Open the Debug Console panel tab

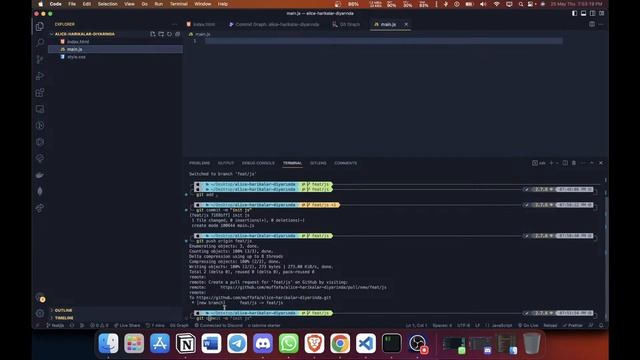point(258,163)
